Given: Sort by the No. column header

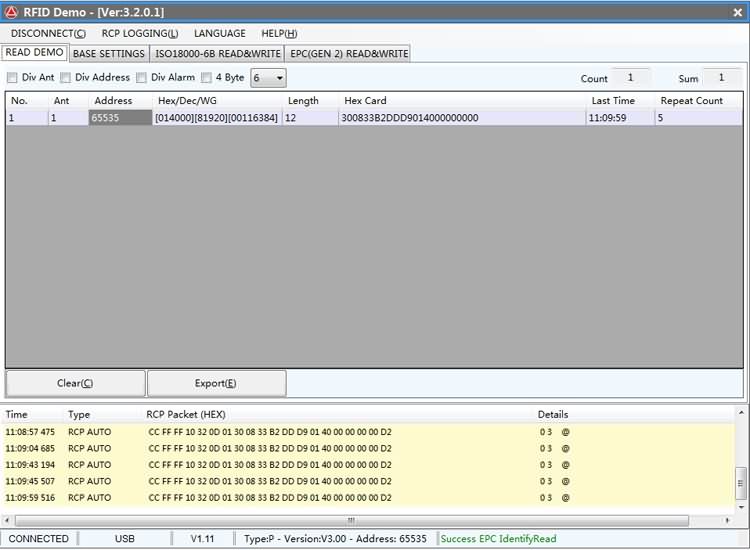Looking at the screenshot, I should [27, 101].
